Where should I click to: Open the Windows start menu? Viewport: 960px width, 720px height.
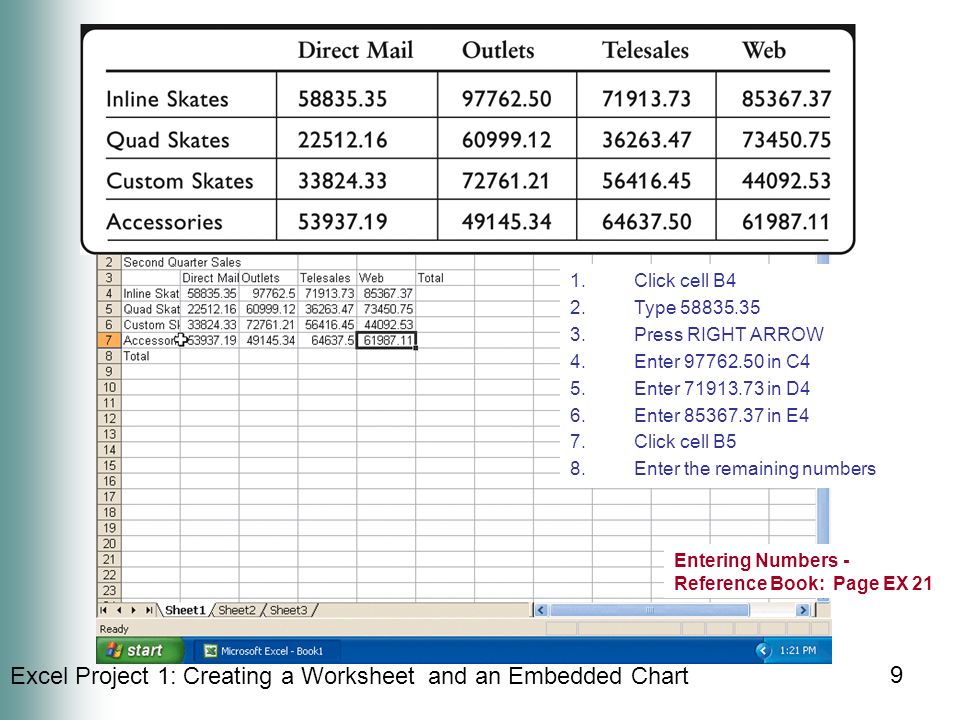click(140, 650)
